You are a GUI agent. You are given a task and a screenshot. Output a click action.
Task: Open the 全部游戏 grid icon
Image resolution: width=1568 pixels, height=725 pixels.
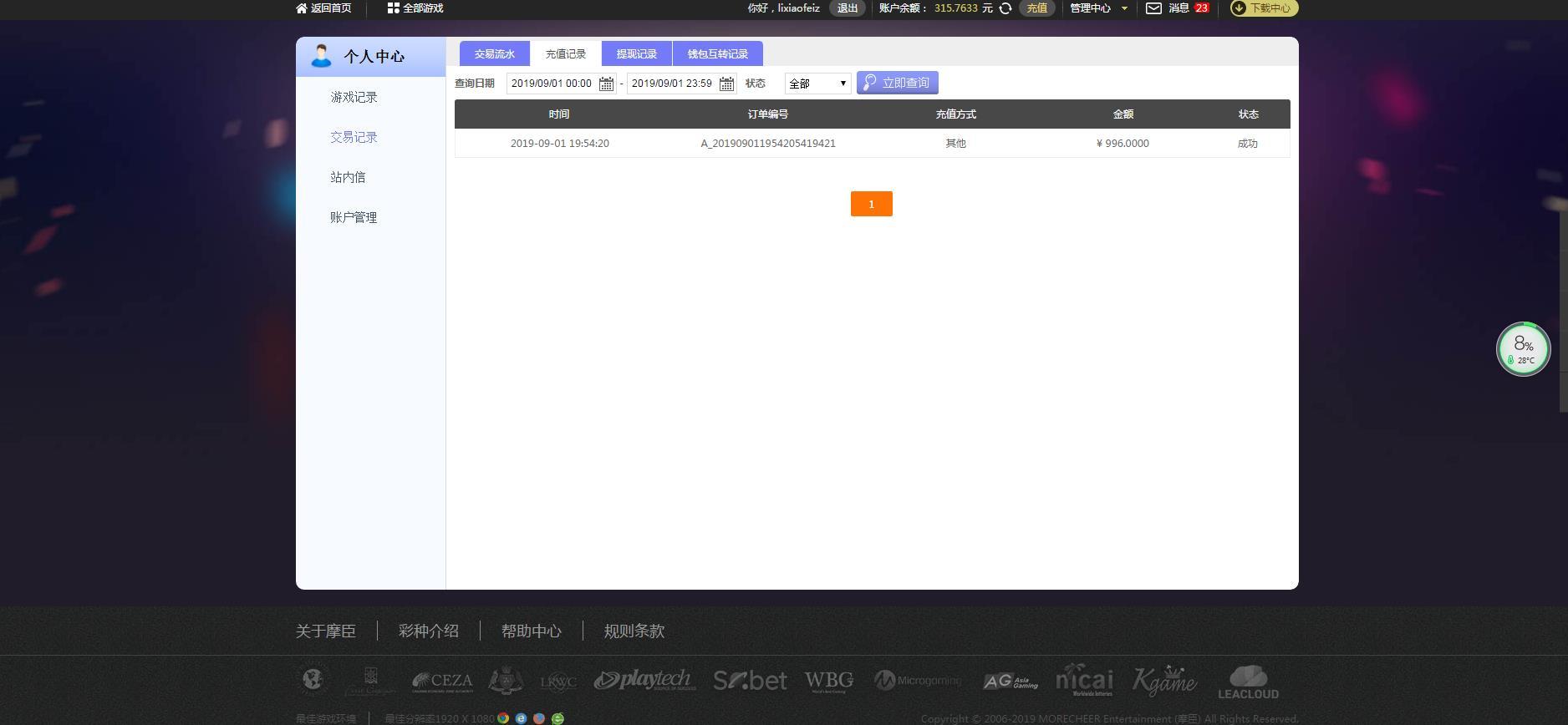(x=393, y=8)
